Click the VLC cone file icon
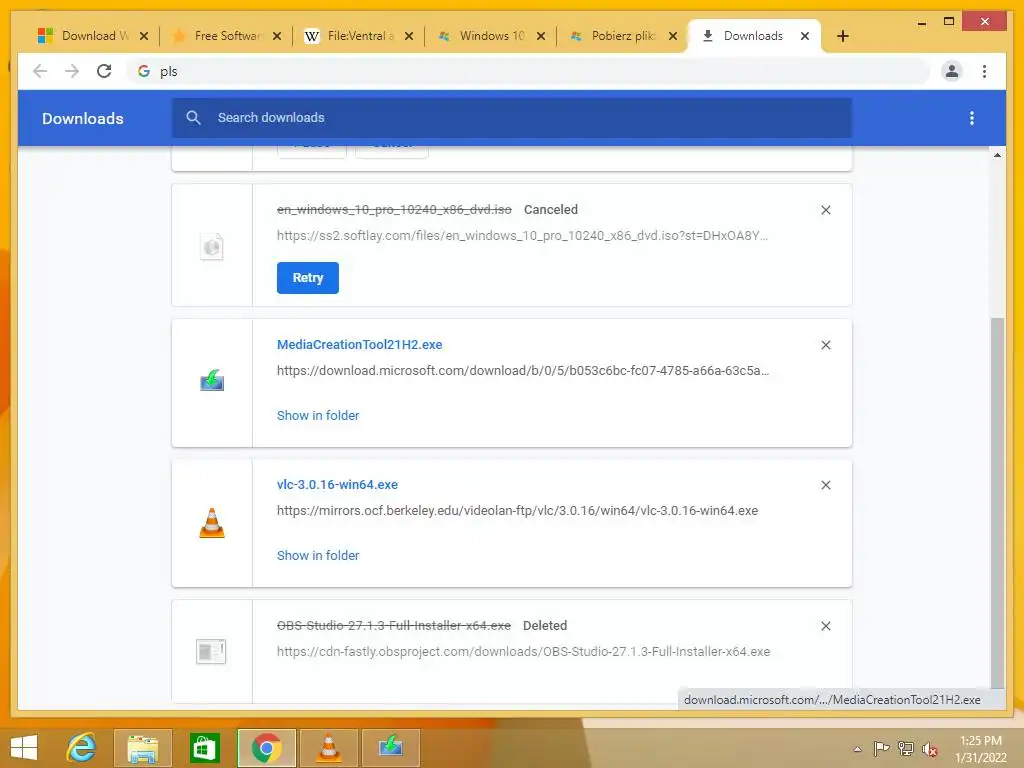The height and width of the screenshot is (768, 1024). click(212, 523)
